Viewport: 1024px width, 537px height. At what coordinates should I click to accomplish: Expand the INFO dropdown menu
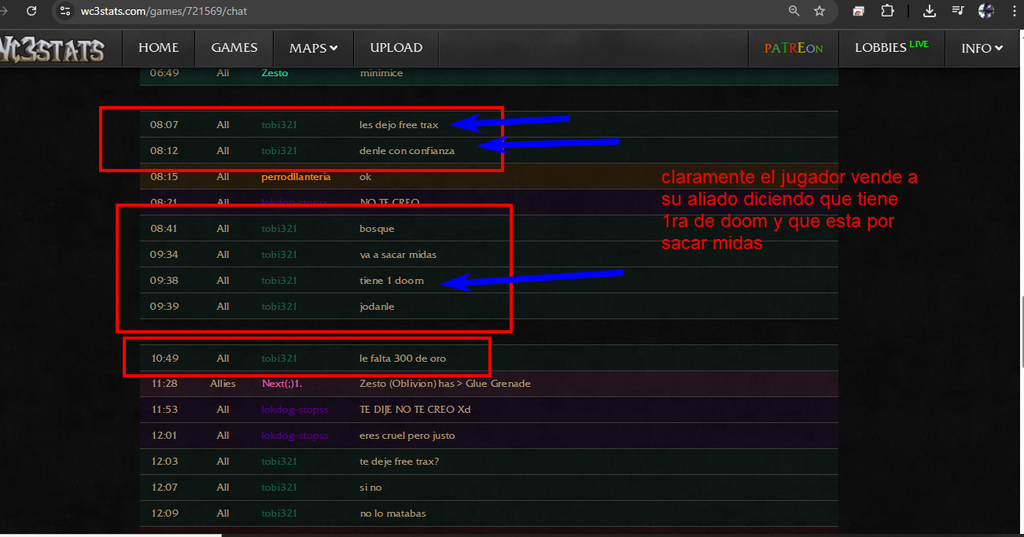[982, 48]
